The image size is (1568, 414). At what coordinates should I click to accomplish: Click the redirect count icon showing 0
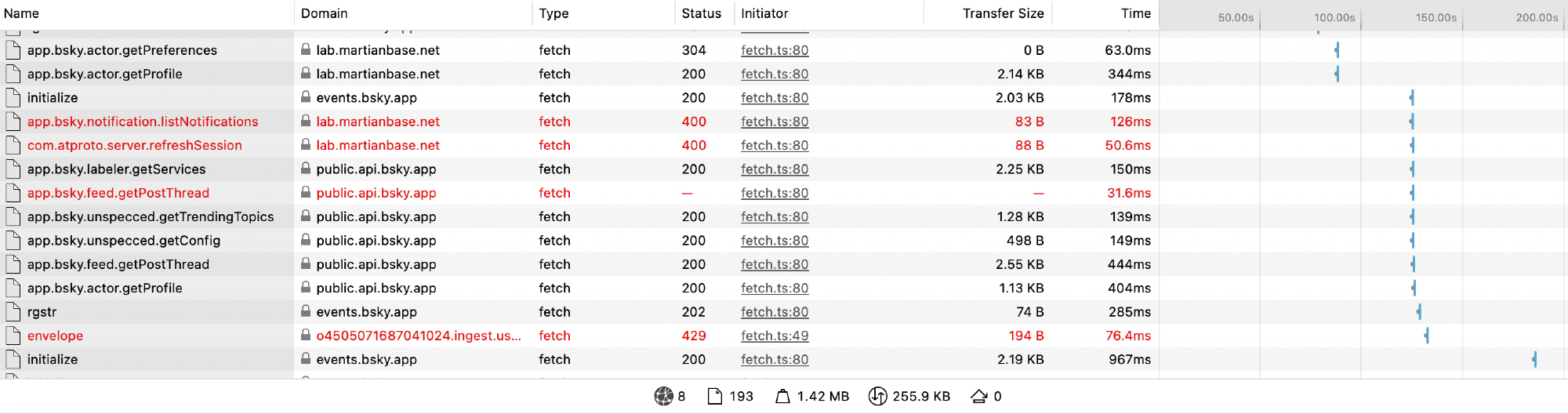[979, 396]
